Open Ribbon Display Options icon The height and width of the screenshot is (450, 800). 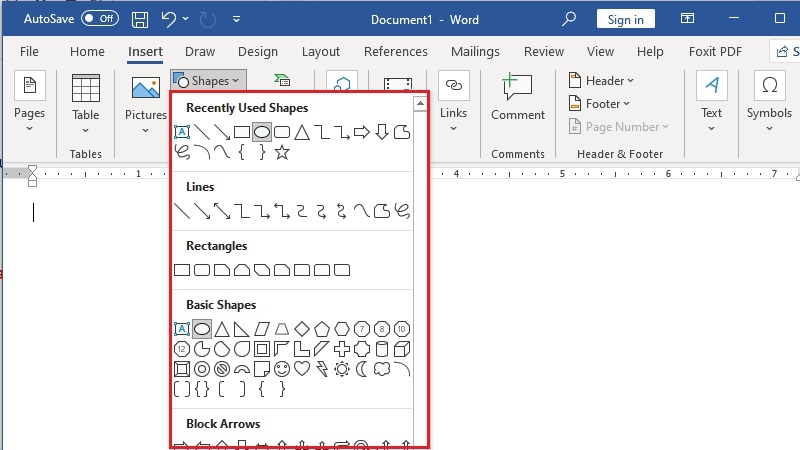point(687,18)
